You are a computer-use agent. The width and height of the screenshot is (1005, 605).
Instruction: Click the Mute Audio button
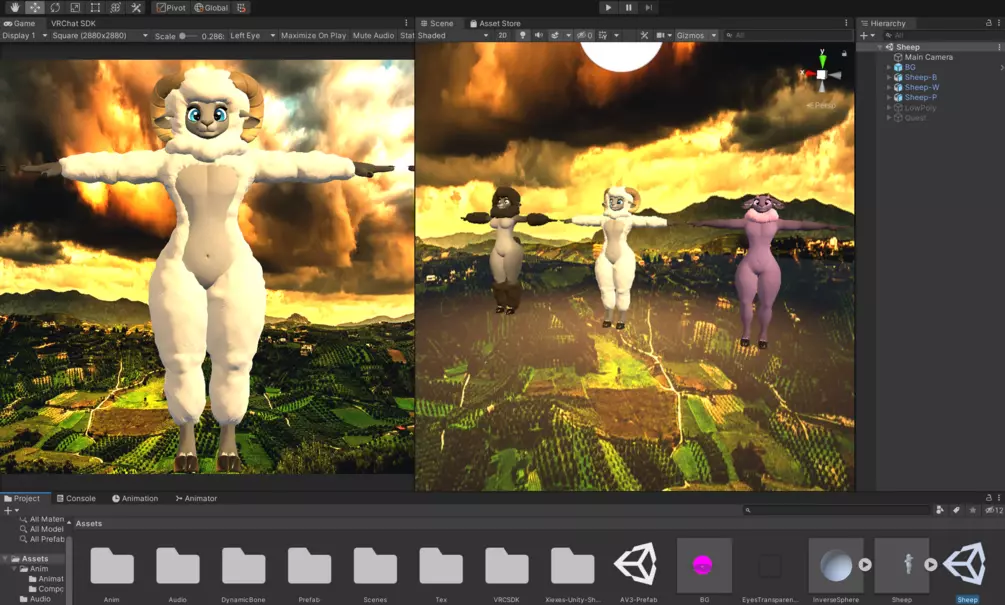373,35
